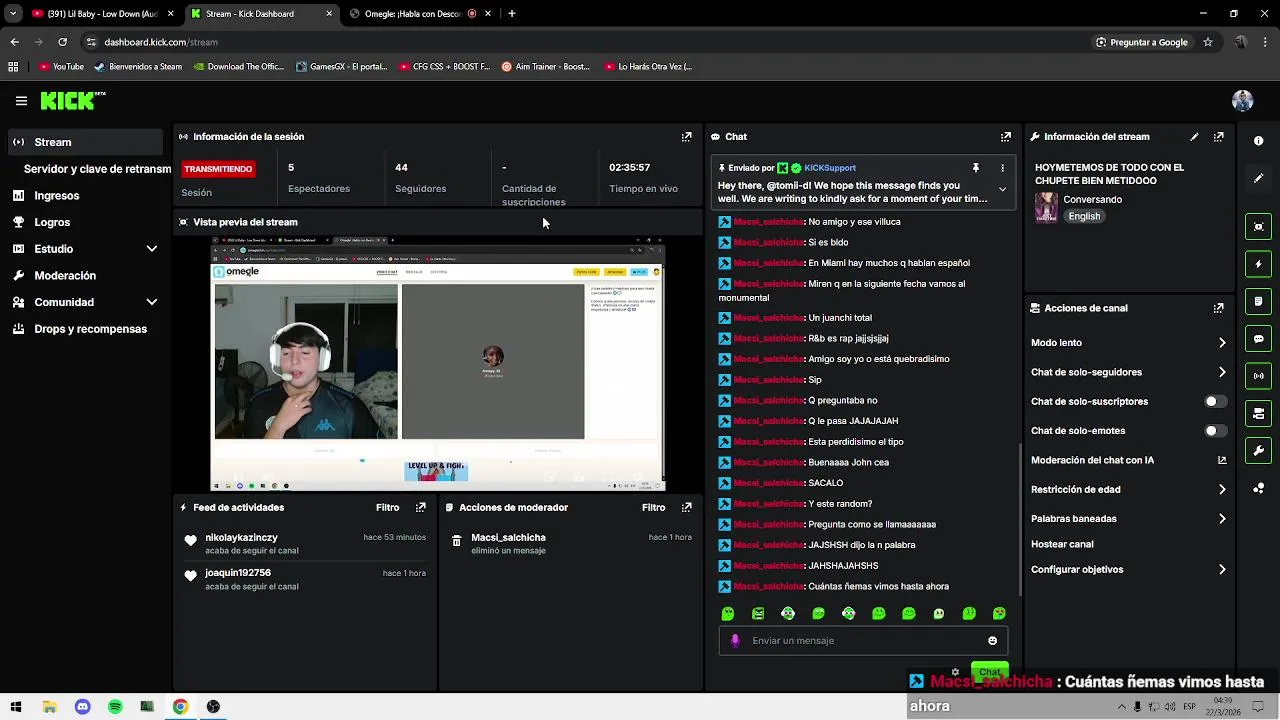Pop out the Feed de actividades panel
The width and height of the screenshot is (1280, 720).
[420, 508]
